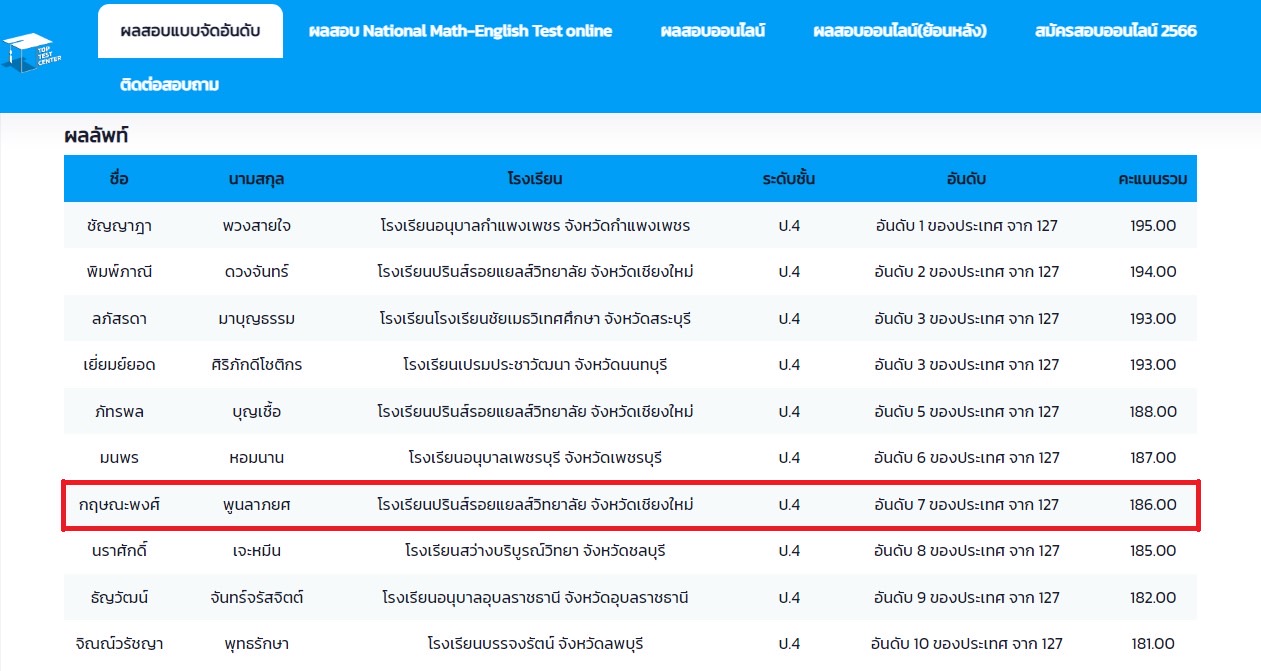Click the rank อันดับ 1 ของประเทศ cell
This screenshot has height=671, width=1261.
966,226
